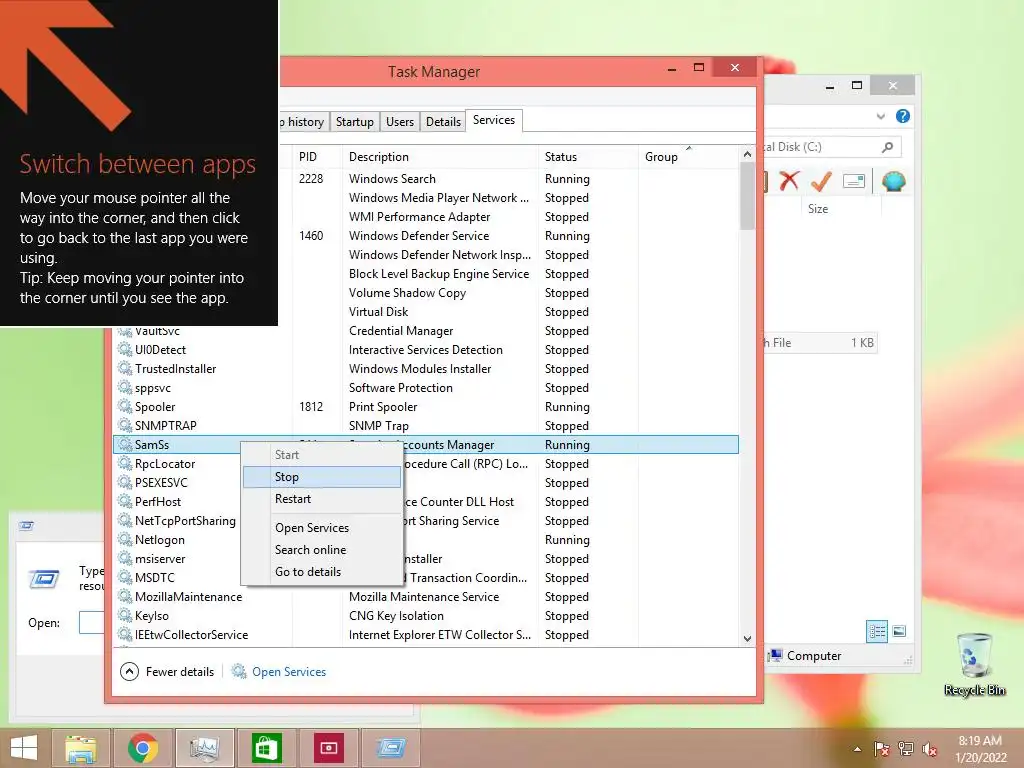This screenshot has height=768, width=1024.
Task: Click the PSEXESVC service gear icon
Action: [125, 482]
